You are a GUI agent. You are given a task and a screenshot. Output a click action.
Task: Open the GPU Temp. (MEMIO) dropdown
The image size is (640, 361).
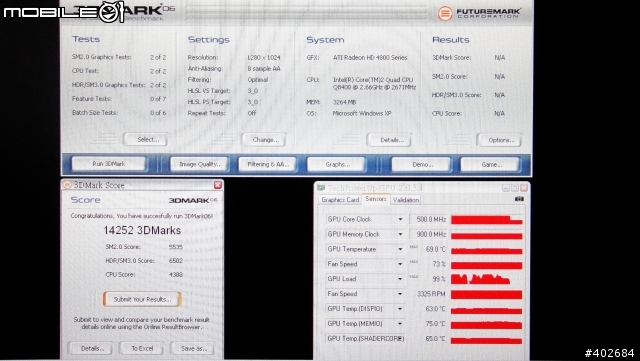pos(400,324)
